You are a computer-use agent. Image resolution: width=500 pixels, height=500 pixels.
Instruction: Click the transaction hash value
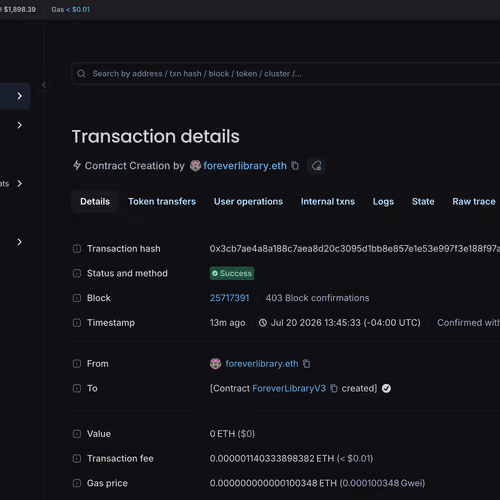click(355, 249)
